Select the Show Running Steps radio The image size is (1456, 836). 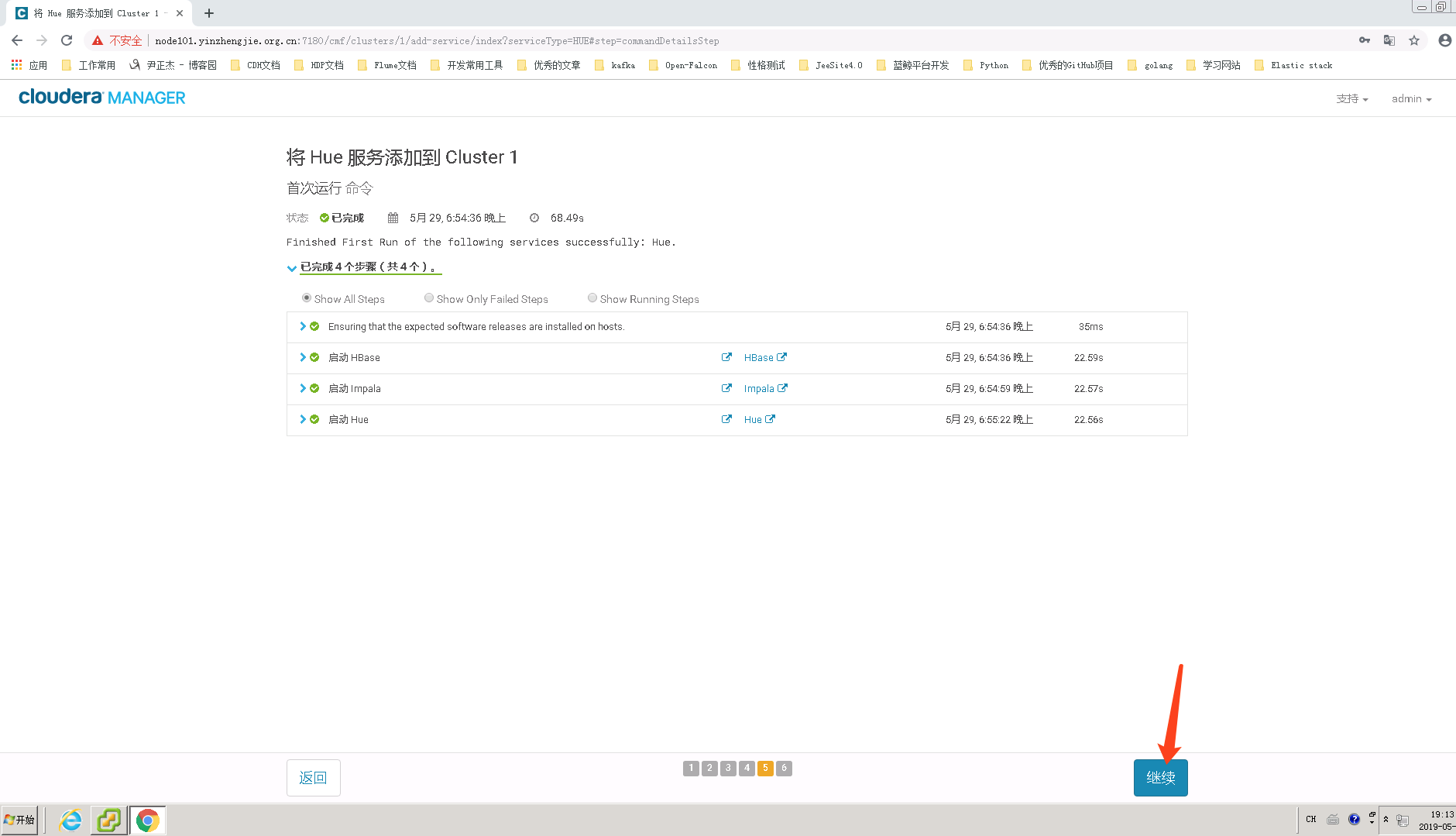pos(592,298)
